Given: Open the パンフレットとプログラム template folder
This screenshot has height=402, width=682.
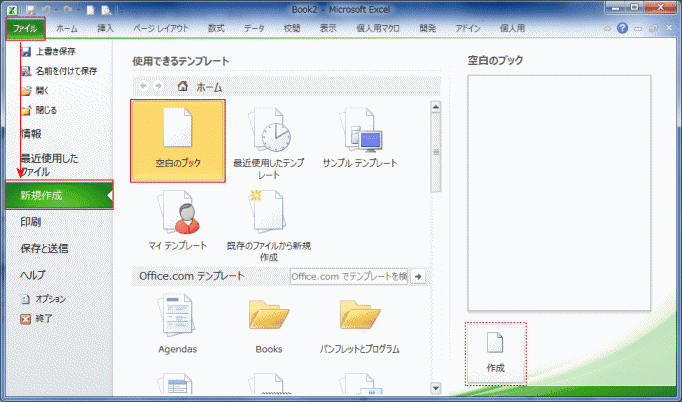Looking at the screenshot, I should pos(360,325).
